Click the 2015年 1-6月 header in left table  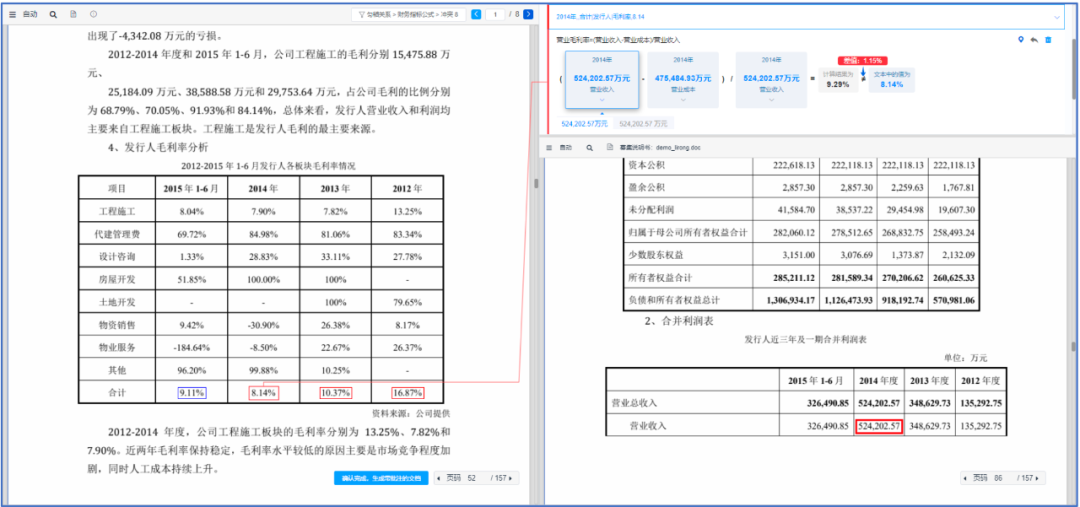coord(192,189)
